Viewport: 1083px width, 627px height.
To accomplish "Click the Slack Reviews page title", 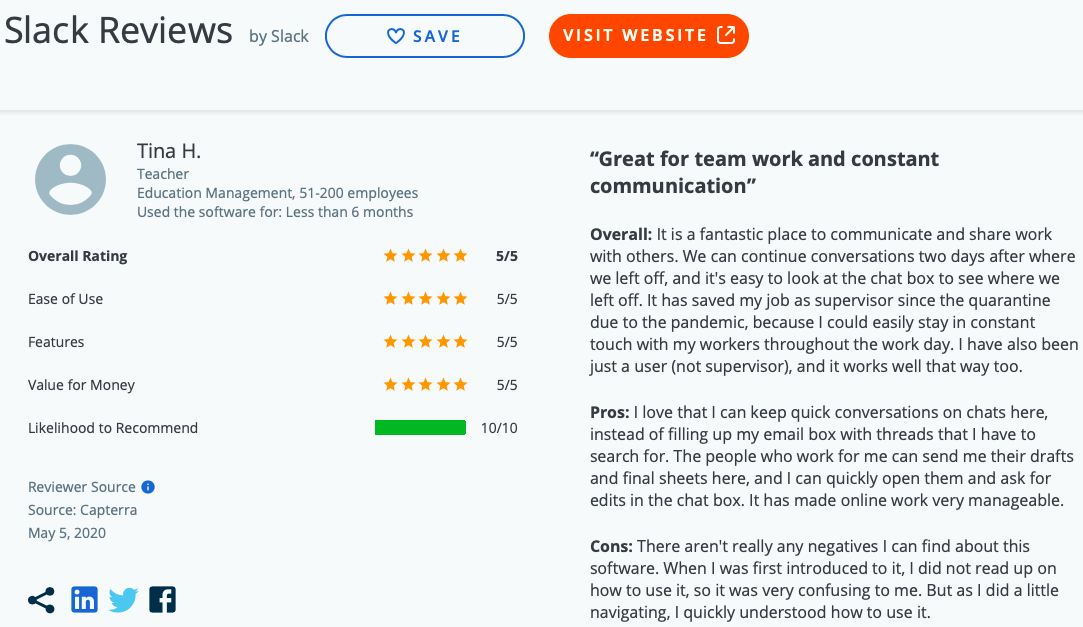I will pos(118,31).
